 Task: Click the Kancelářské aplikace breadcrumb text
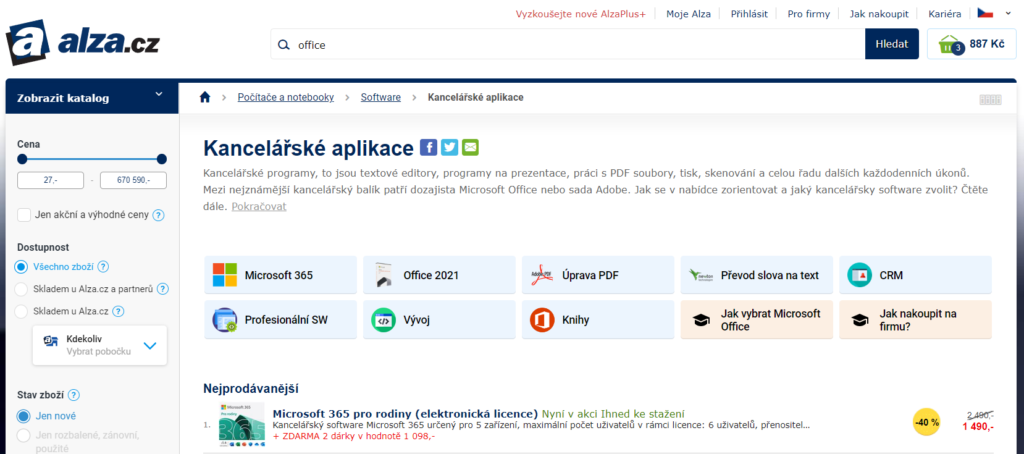(x=475, y=97)
